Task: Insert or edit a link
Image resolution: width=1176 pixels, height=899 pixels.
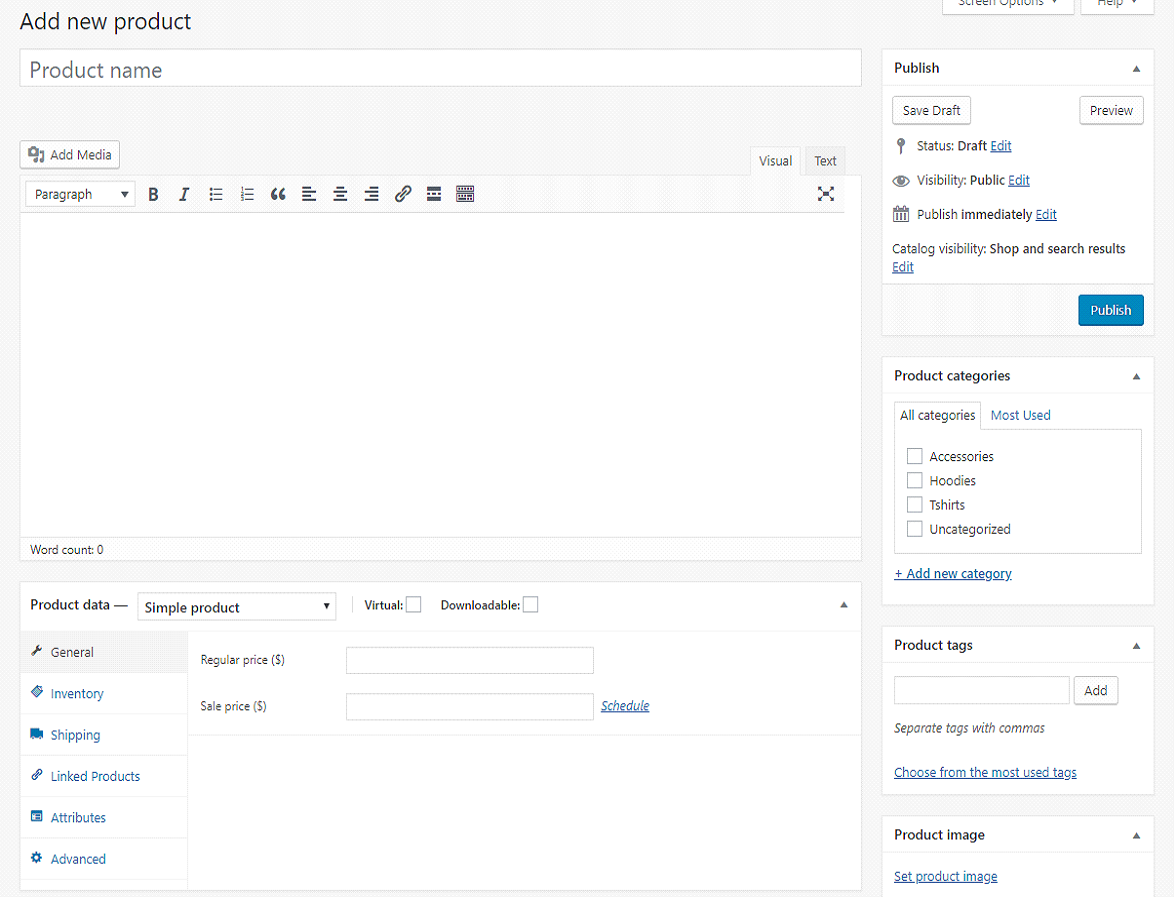Action: click(403, 194)
